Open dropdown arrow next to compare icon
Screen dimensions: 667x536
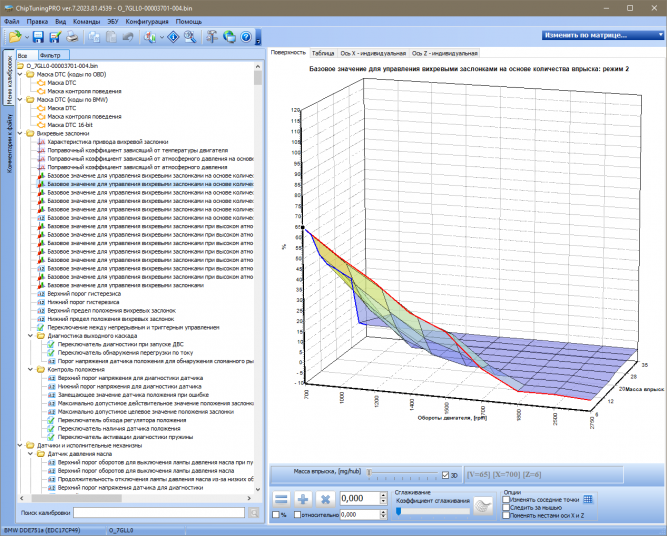[162, 37]
